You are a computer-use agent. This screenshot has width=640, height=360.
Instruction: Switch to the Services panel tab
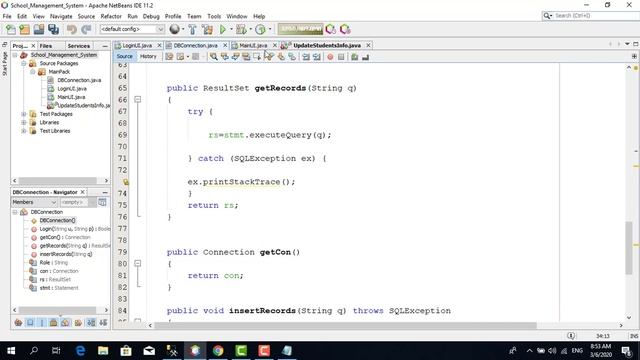click(x=78, y=46)
